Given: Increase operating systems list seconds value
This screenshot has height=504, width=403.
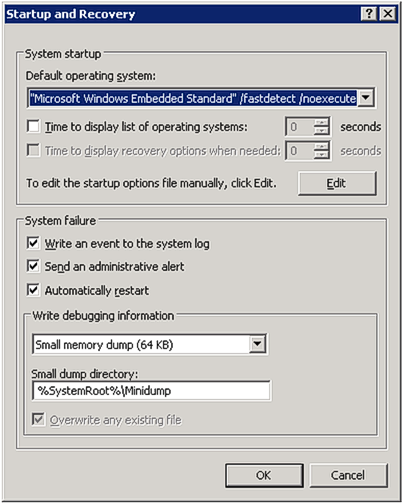Looking at the screenshot, I should point(321,122).
